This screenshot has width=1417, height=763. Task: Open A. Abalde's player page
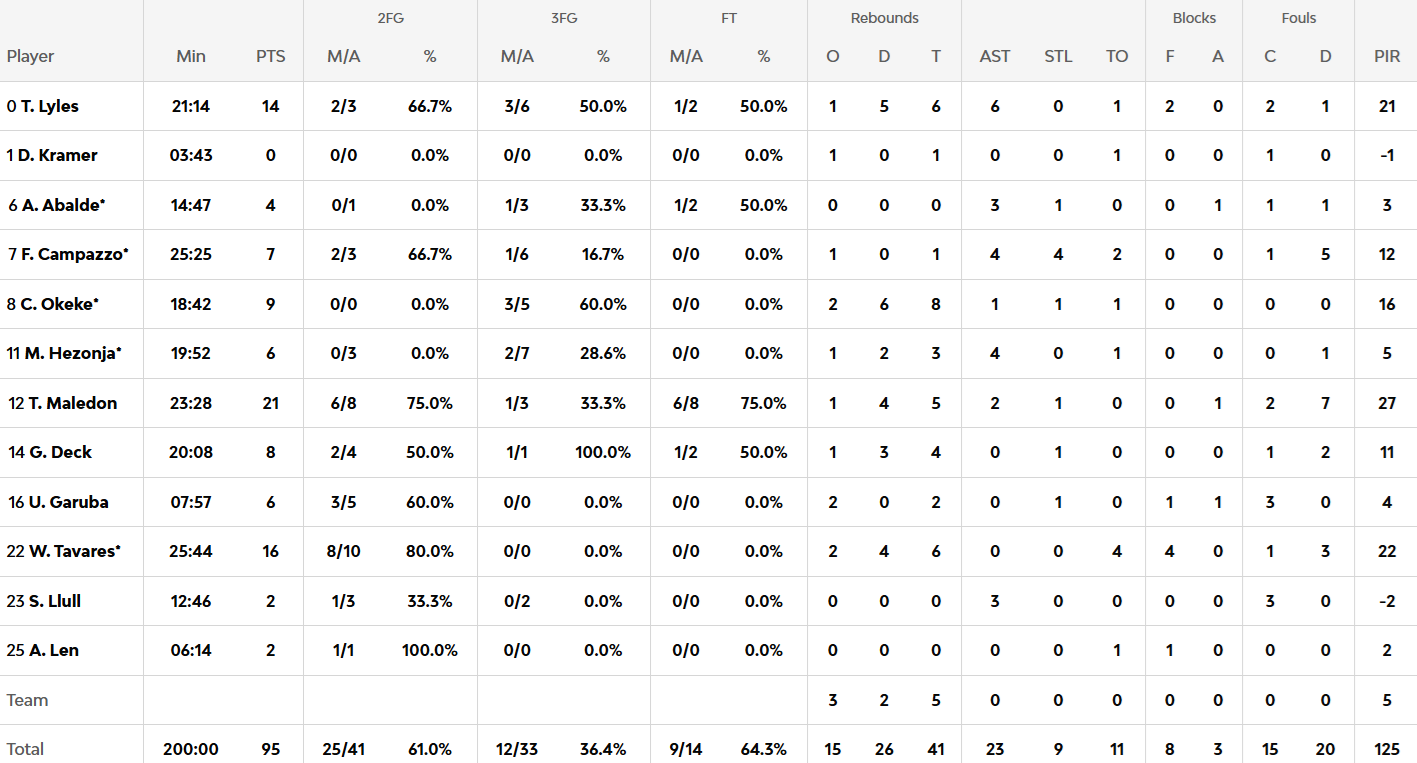point(63,205)
